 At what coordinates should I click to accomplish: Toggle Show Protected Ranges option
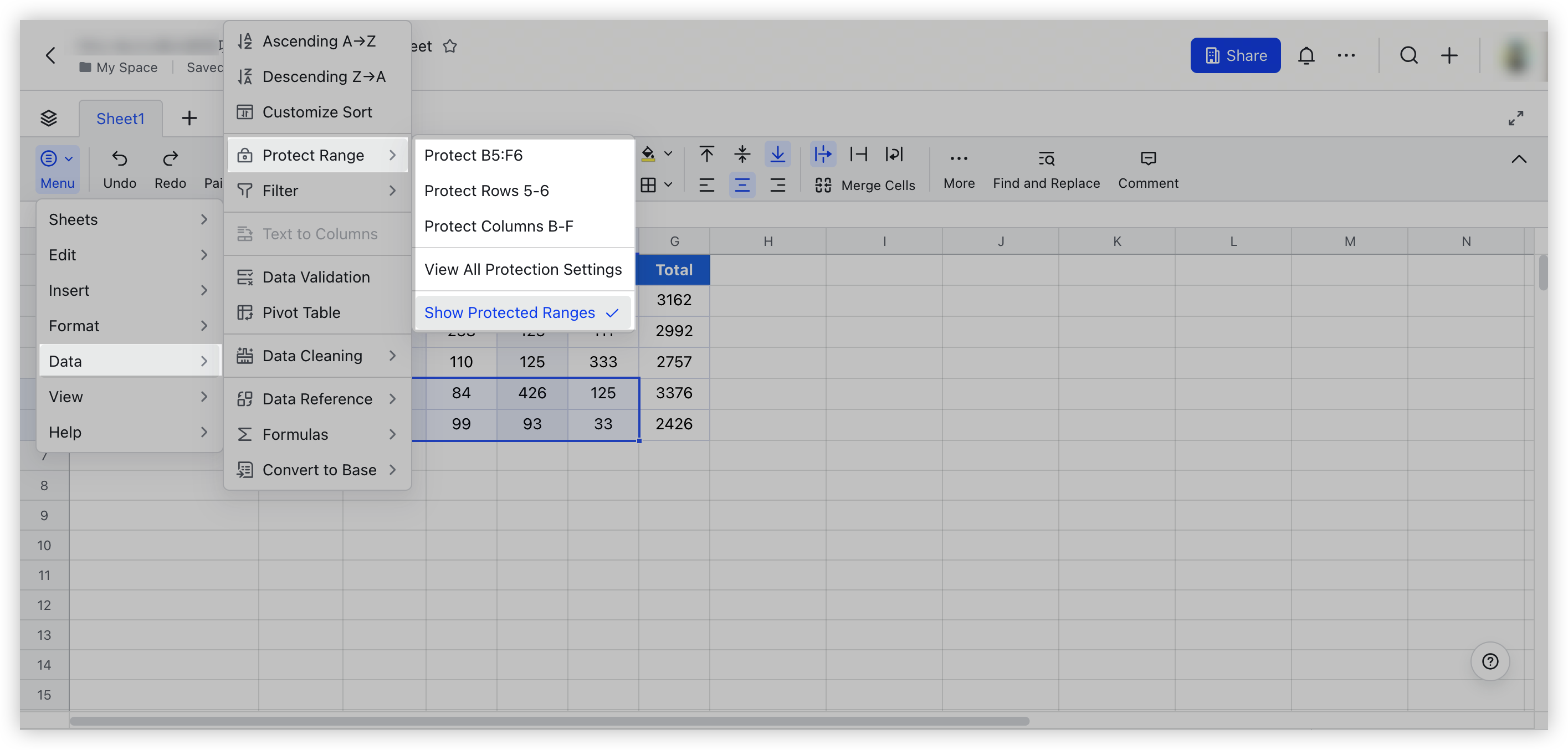[522, 312]
